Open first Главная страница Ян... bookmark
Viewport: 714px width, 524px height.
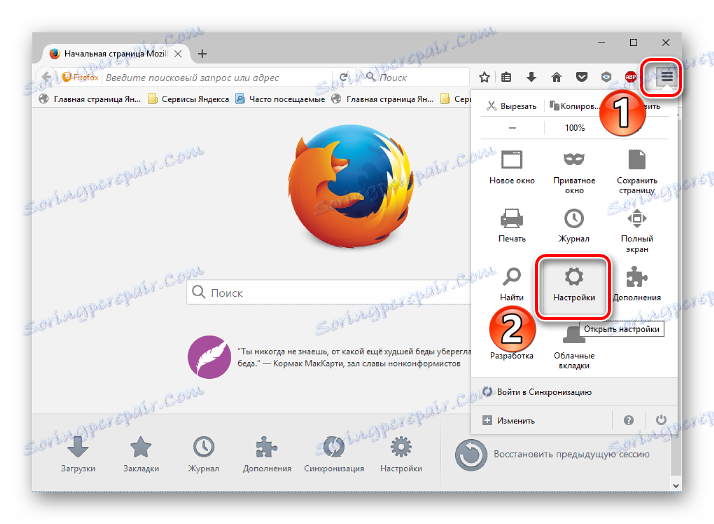90,99
